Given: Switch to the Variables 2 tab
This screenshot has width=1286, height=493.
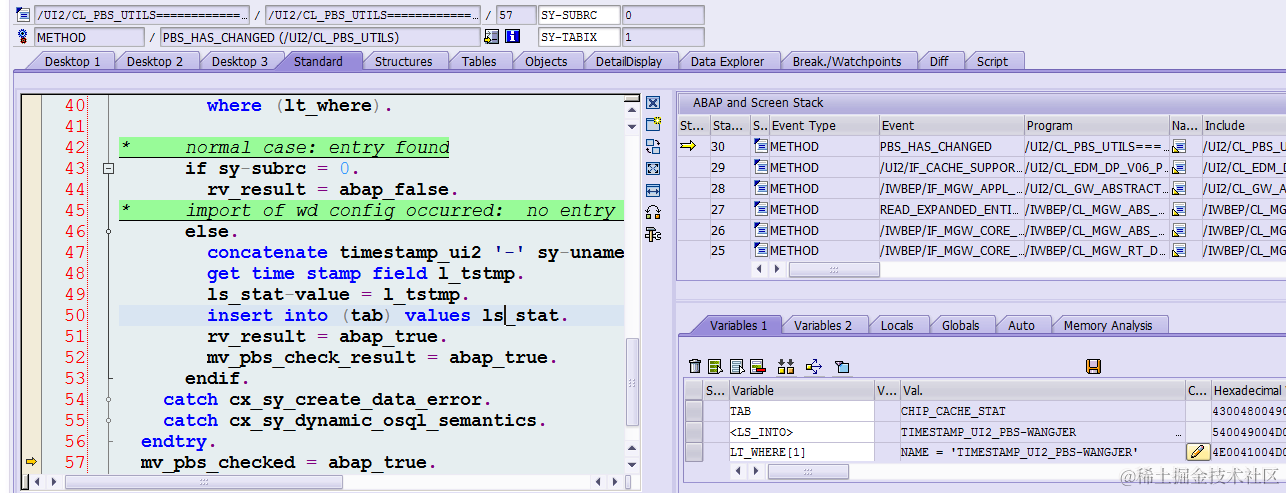Looking at the screenshot, I should [x=823, y=325].
